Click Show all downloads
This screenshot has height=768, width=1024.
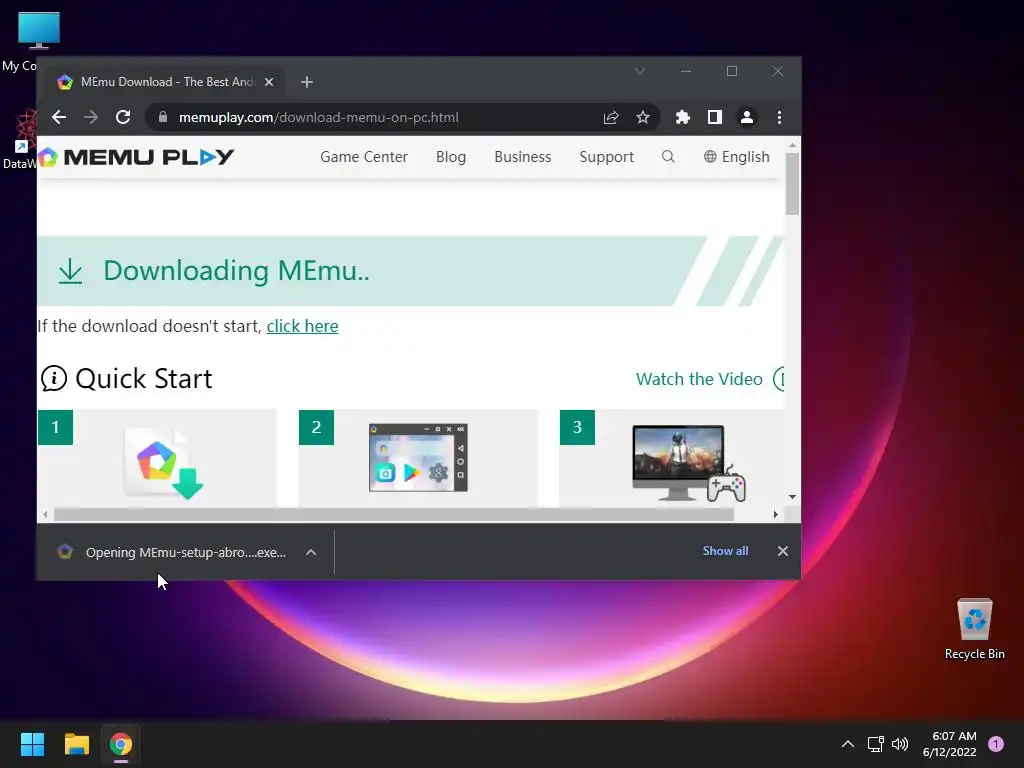725,551
